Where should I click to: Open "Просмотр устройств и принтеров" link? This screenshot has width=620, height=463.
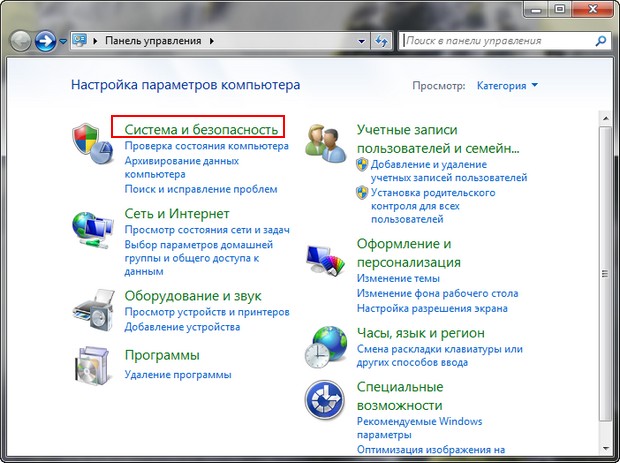207,312
